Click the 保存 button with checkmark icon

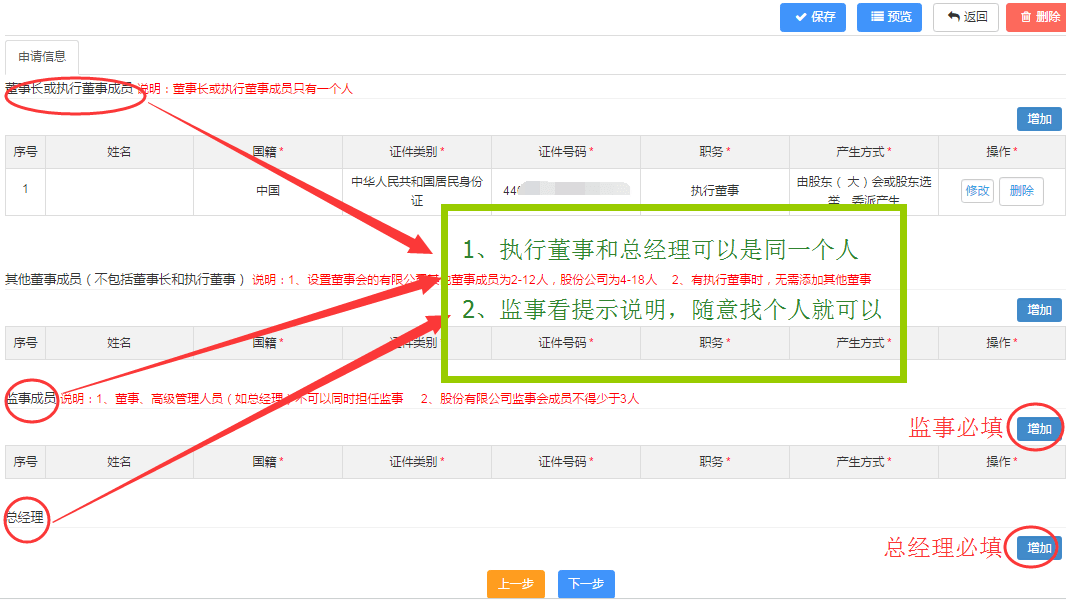coord(813,17)
